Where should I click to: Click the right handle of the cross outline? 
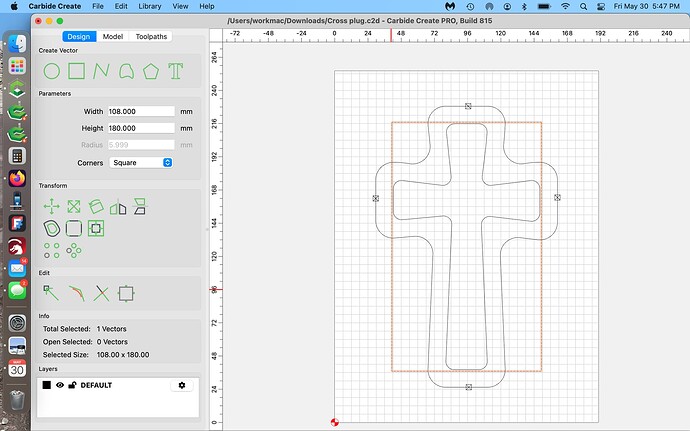[558, 198]
